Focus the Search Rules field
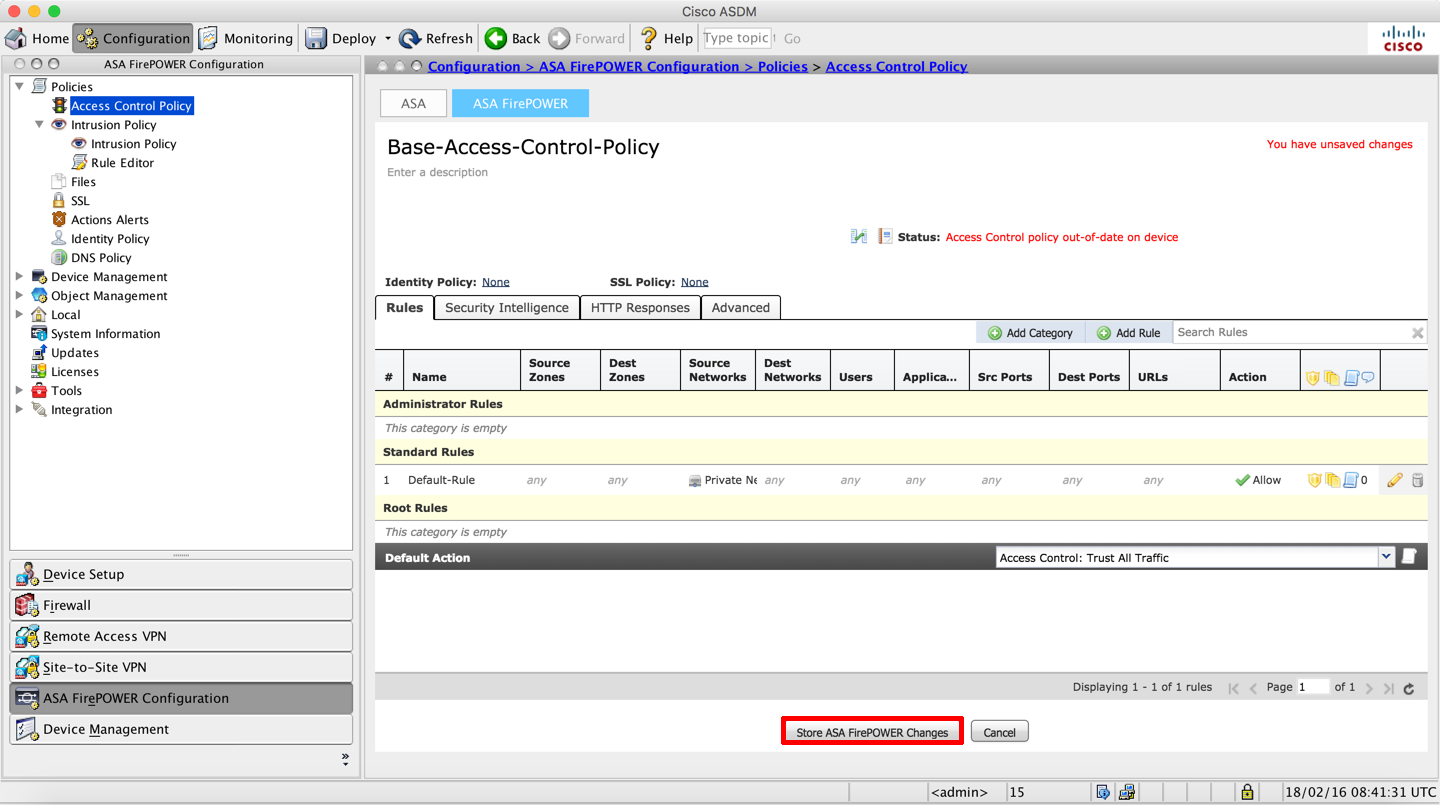The height and width of the screenshot is (805, 1440). (x=1290, y=332)
